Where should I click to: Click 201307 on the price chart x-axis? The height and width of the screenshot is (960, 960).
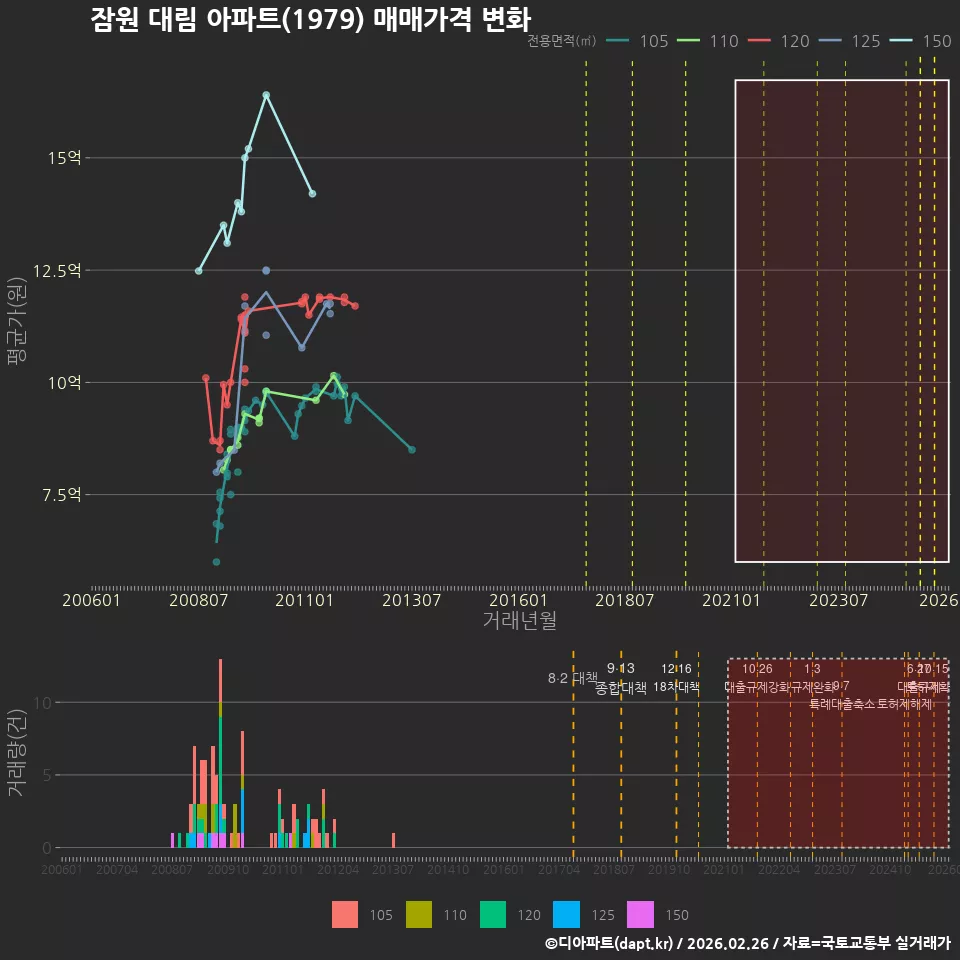pos(411,600)
